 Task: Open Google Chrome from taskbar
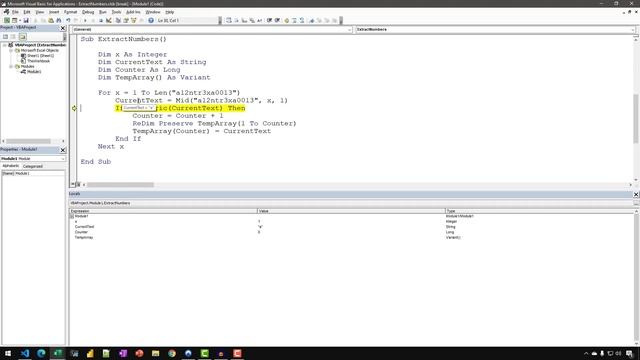tap(172, 353)
